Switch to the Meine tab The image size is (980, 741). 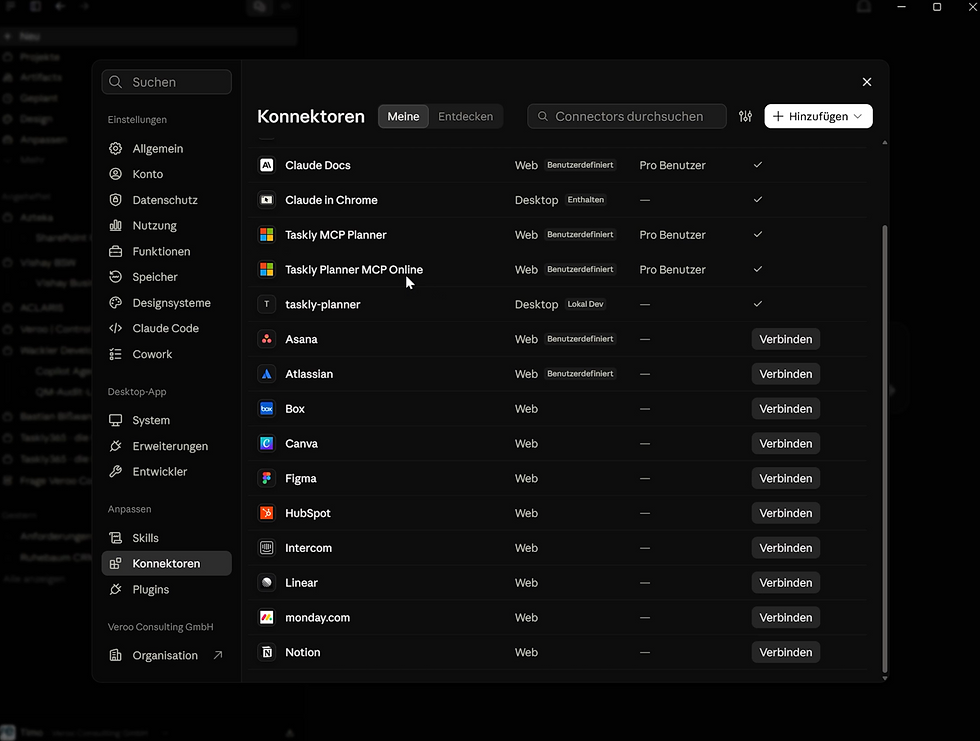pos(403,116)
